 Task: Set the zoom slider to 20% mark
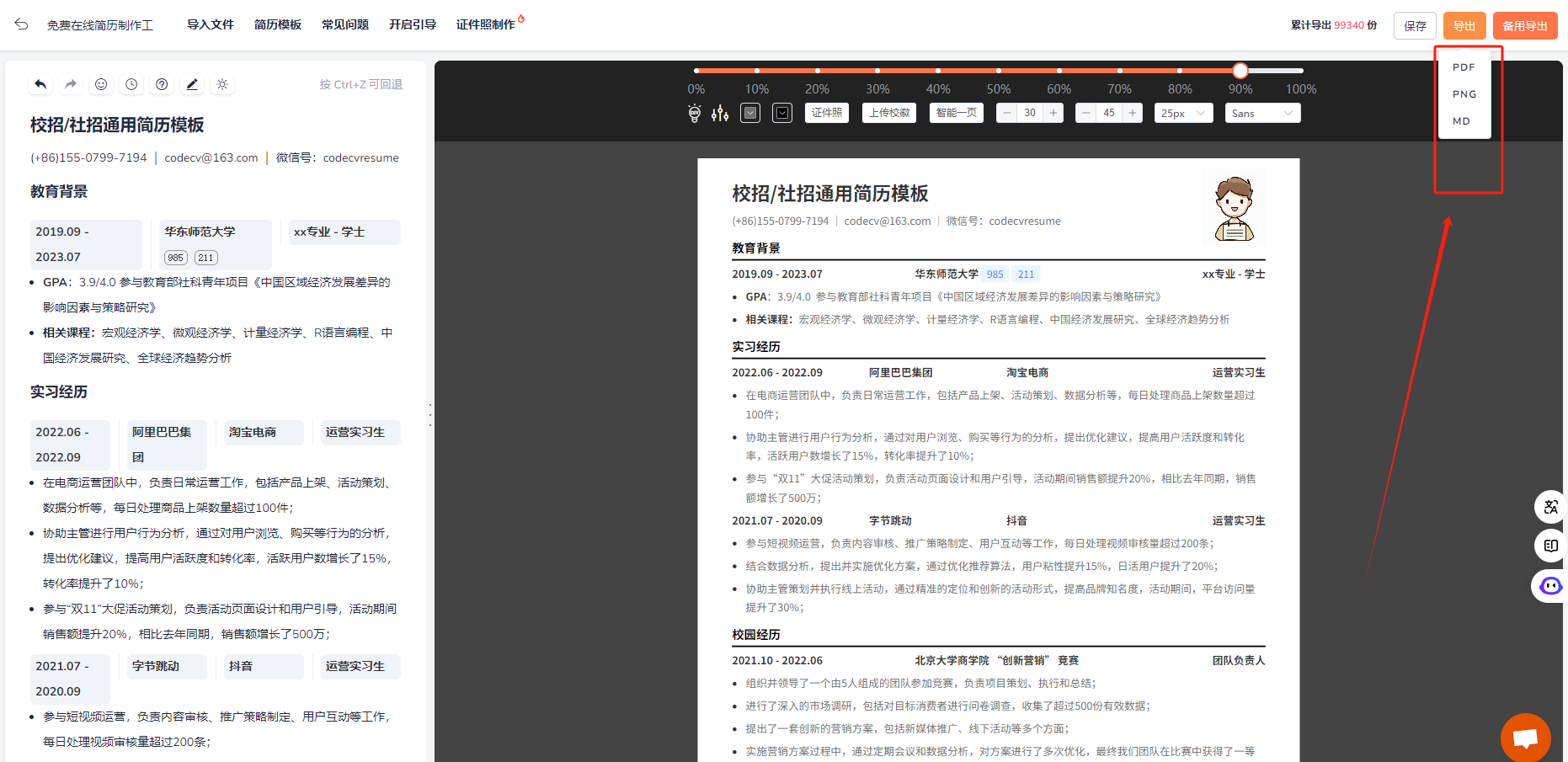click(x=817, y=71)
